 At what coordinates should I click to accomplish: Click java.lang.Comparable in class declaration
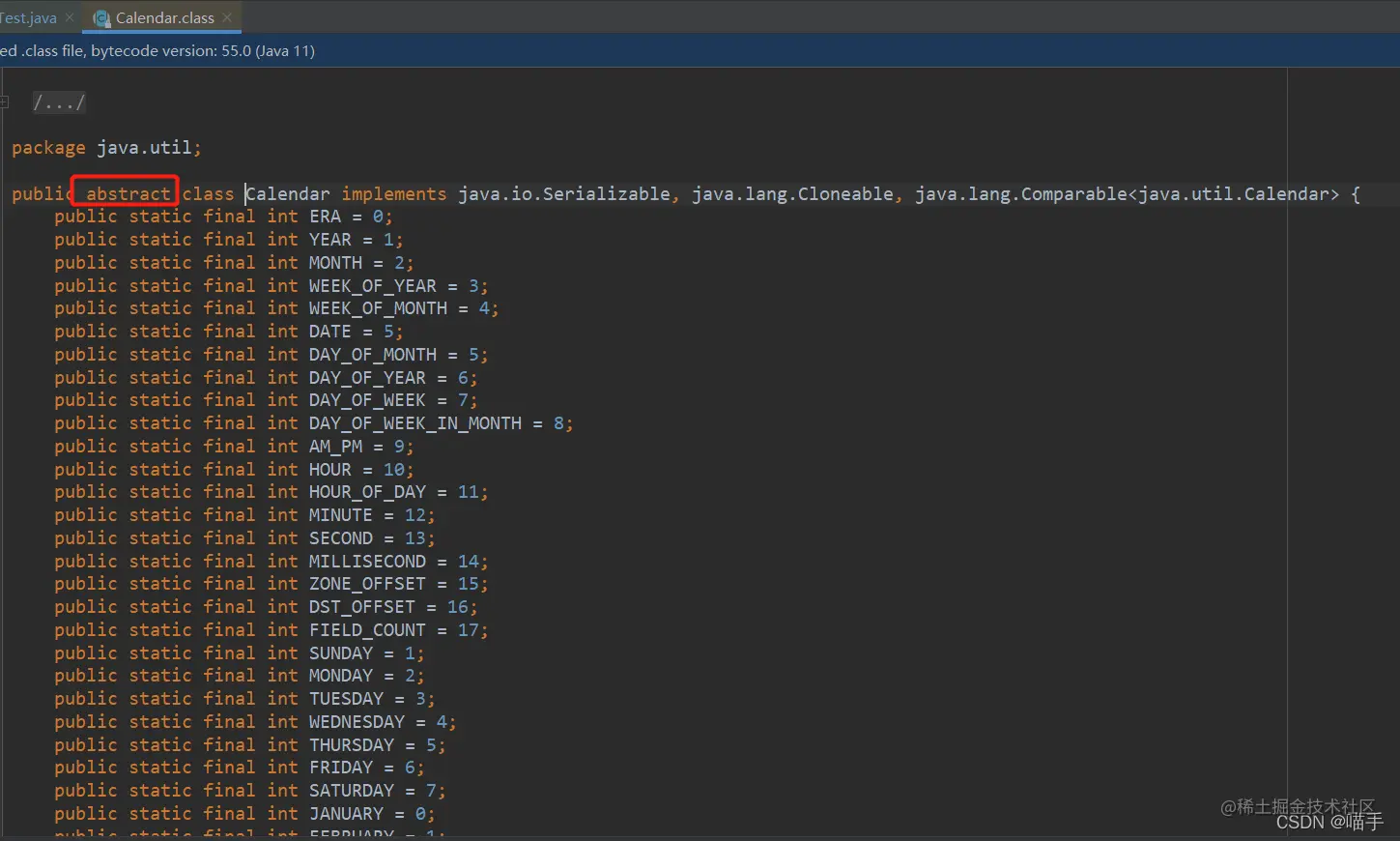(1021, 193)
